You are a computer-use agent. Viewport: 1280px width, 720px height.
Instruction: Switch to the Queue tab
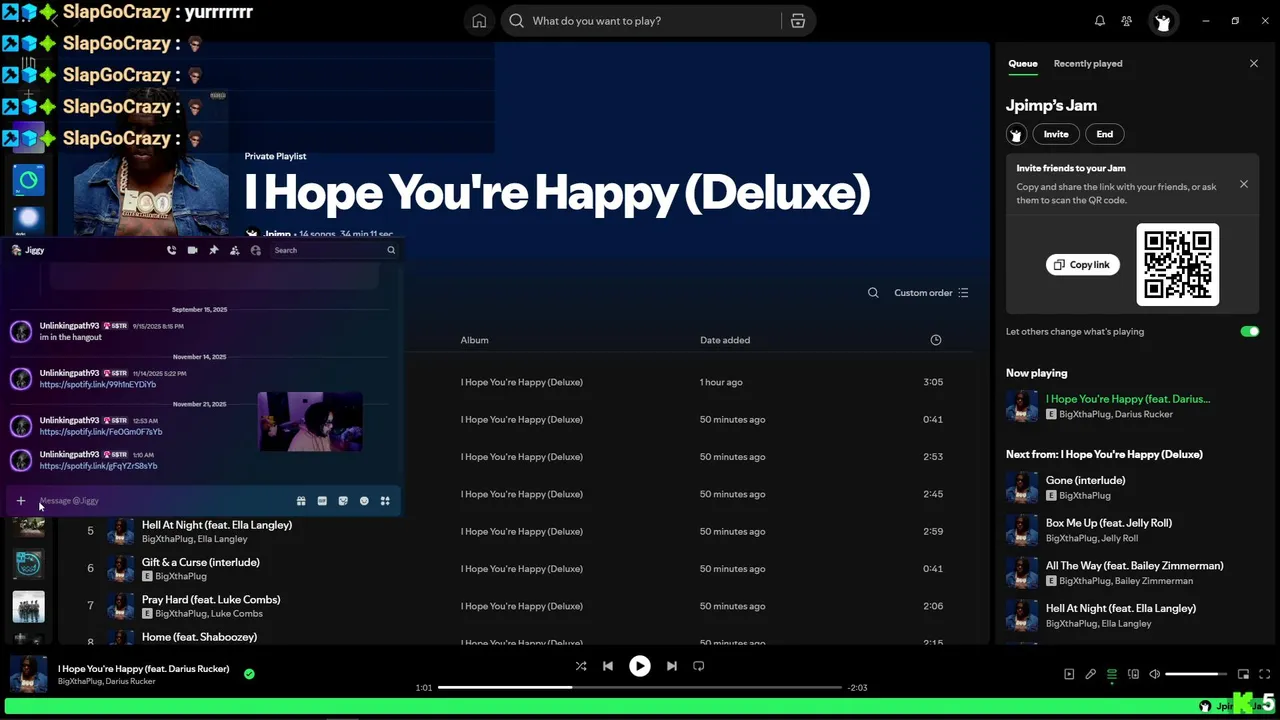[1023, 63]
